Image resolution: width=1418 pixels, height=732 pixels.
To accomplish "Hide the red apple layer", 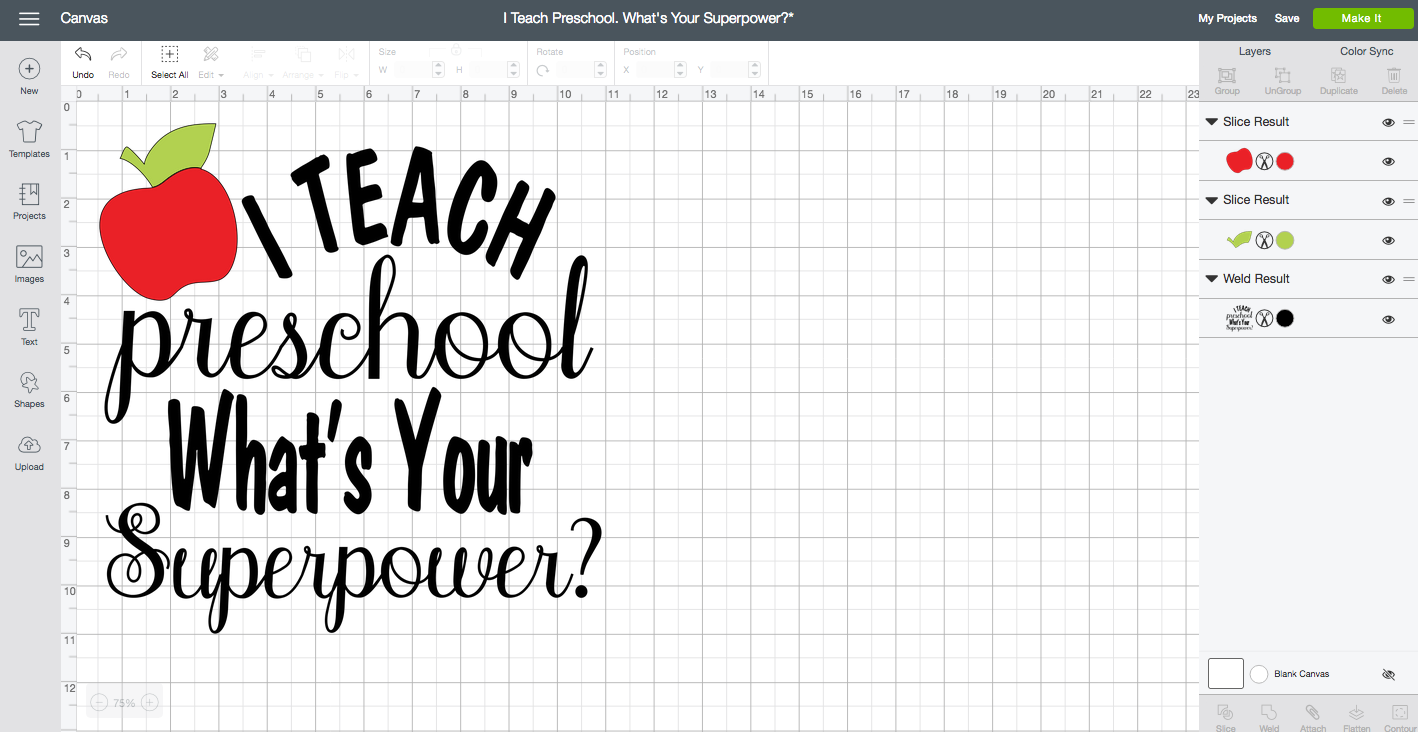I will click(1388, 161).
